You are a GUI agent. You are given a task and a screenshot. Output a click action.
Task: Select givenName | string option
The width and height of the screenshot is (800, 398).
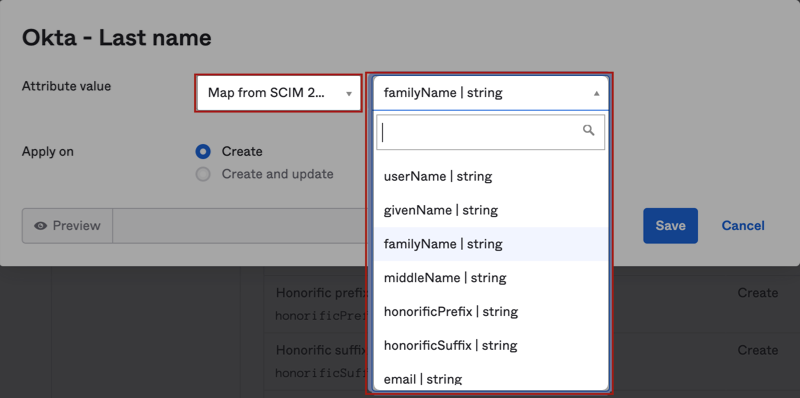(x=490, y=210)
